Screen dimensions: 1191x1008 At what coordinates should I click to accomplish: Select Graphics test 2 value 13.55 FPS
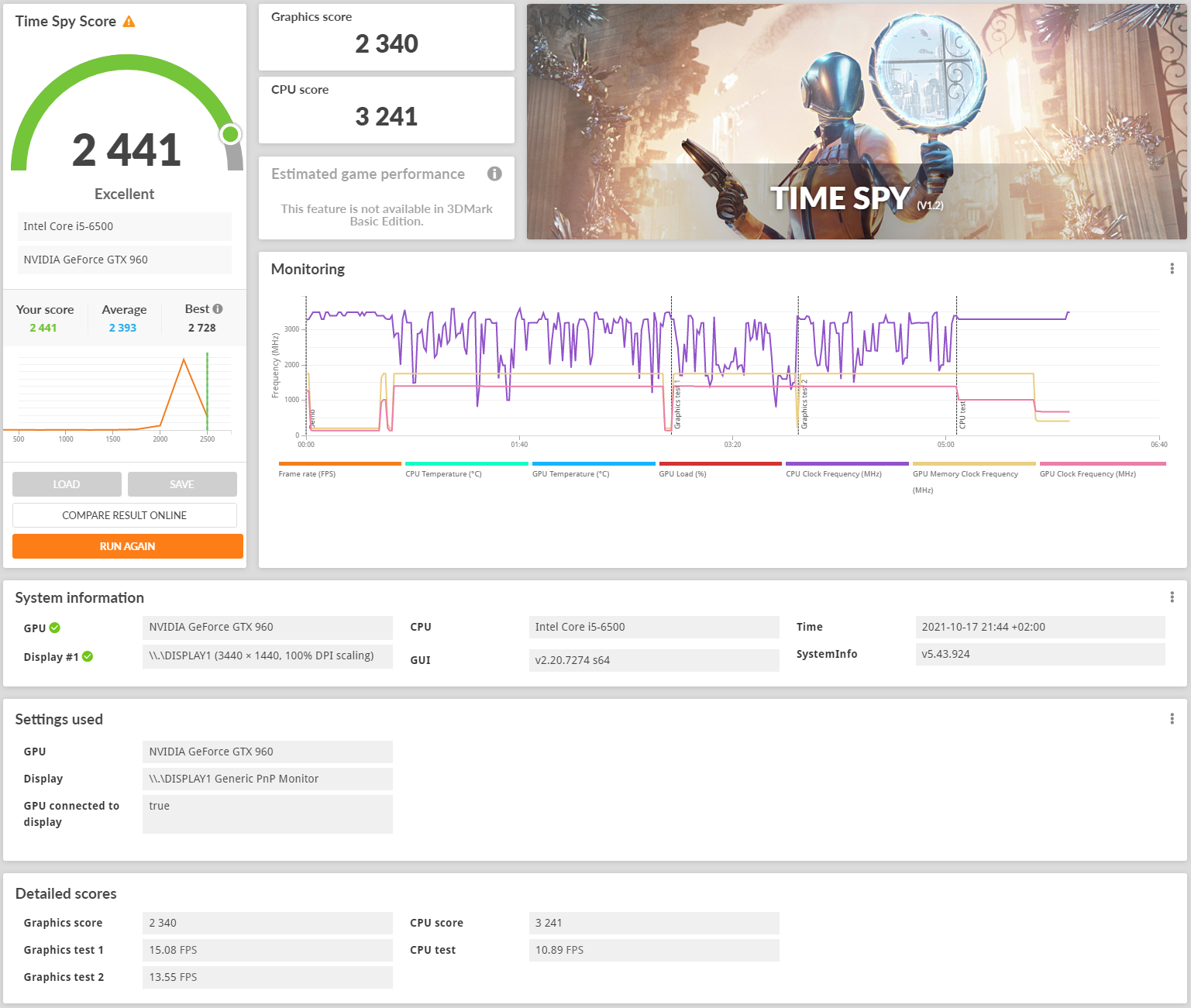pos(267,977)
